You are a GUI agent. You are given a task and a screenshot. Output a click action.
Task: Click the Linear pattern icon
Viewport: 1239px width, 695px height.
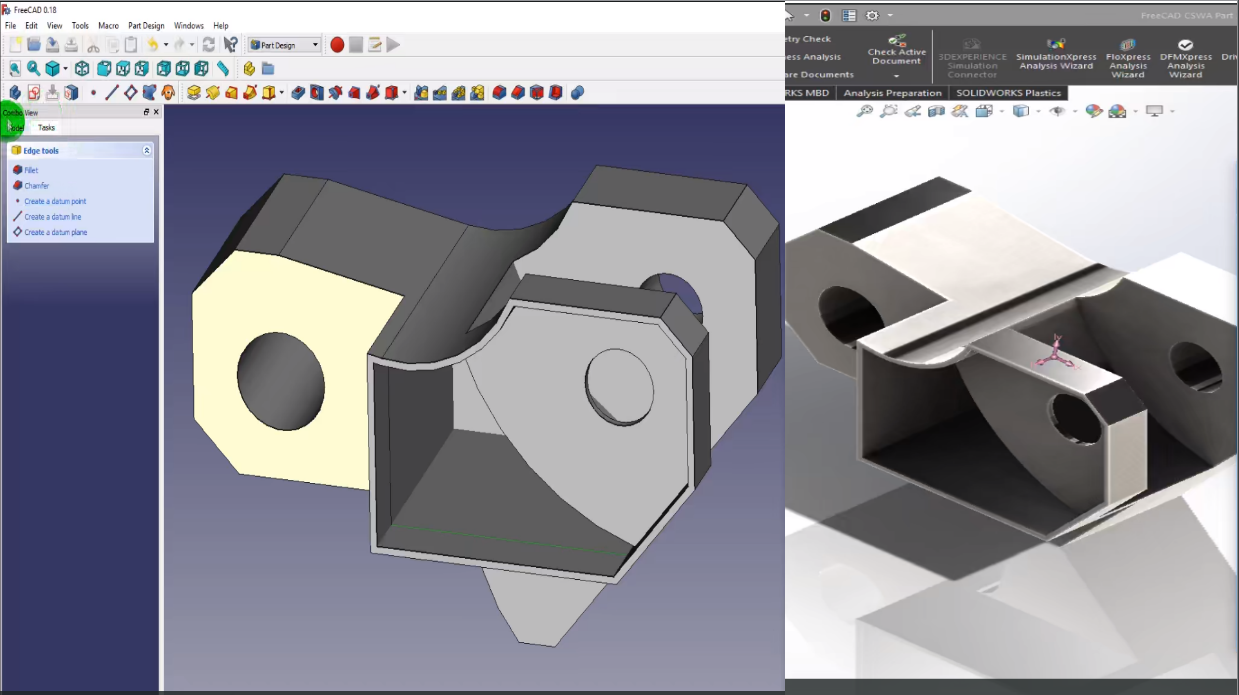click(440, 92)
